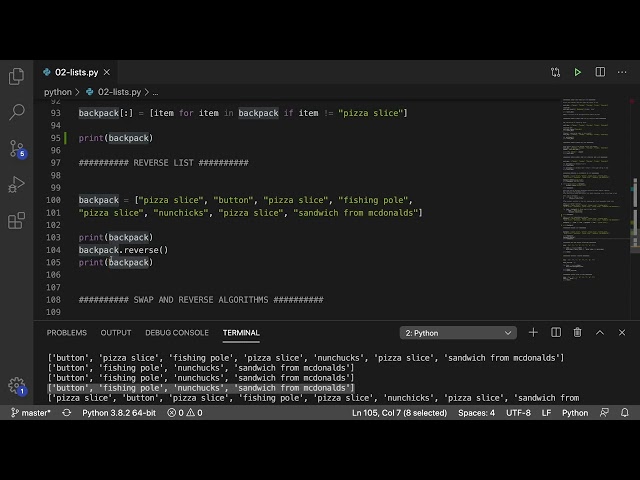Image resolution: width=640 pixels, height=480 pixels.
Task: Change encoding via UTF-8 status item
Action: [518, 413]
